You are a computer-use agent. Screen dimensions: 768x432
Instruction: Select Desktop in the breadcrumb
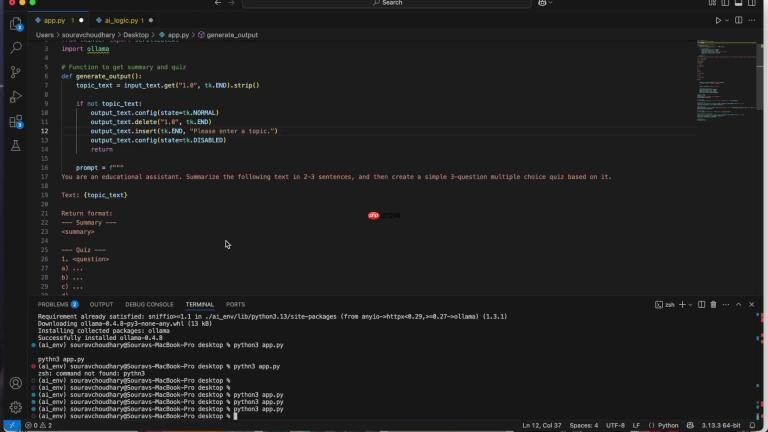pos(136,35)
